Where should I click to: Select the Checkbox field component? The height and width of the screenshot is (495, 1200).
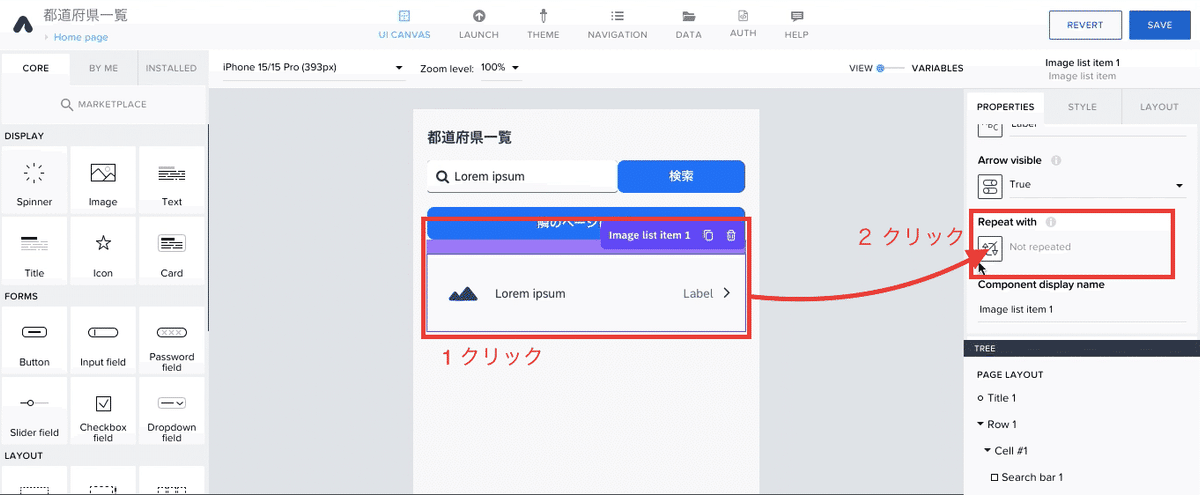[103, 412]
